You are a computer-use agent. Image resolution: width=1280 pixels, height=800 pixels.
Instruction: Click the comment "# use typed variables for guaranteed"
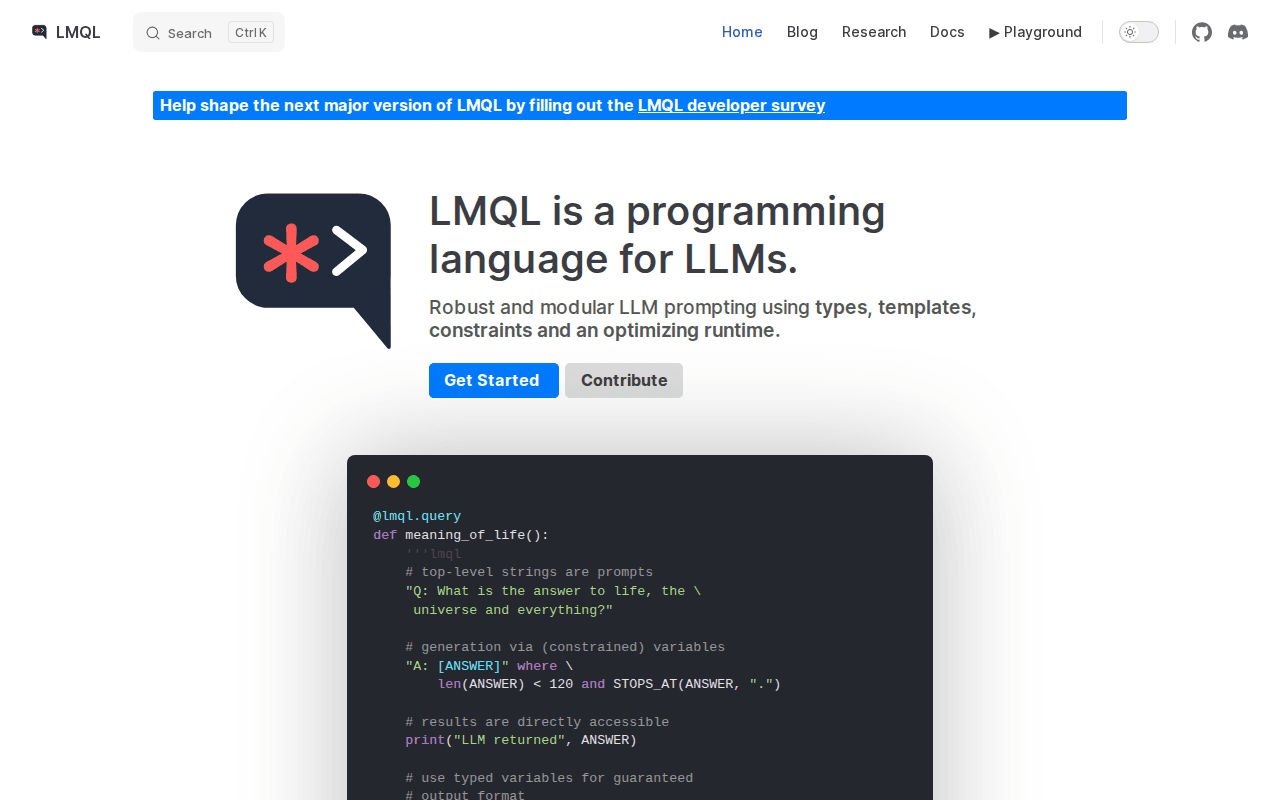tap(549, 778)
